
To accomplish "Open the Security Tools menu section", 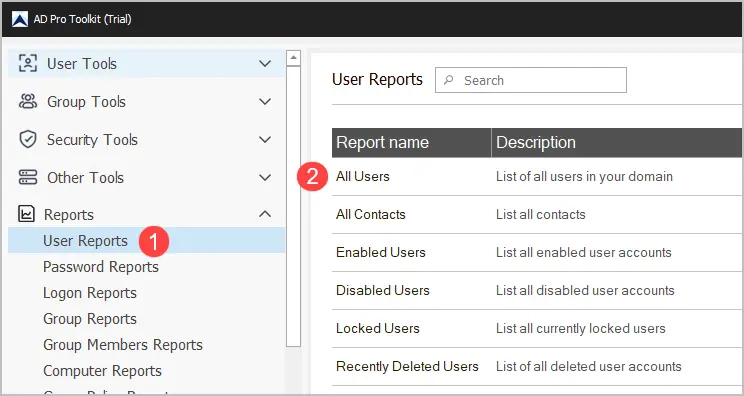I will coord(146,139).
